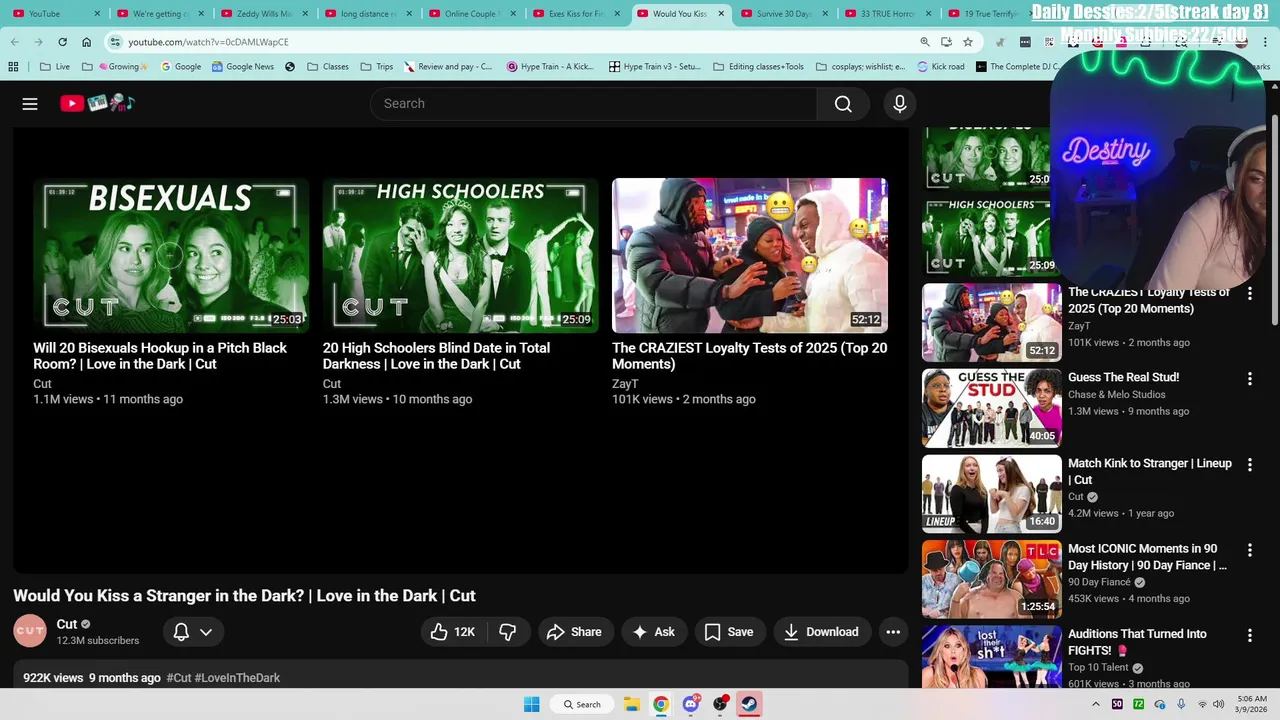Open the Chrome apps grid shortcut

click(x=13, y=67)
